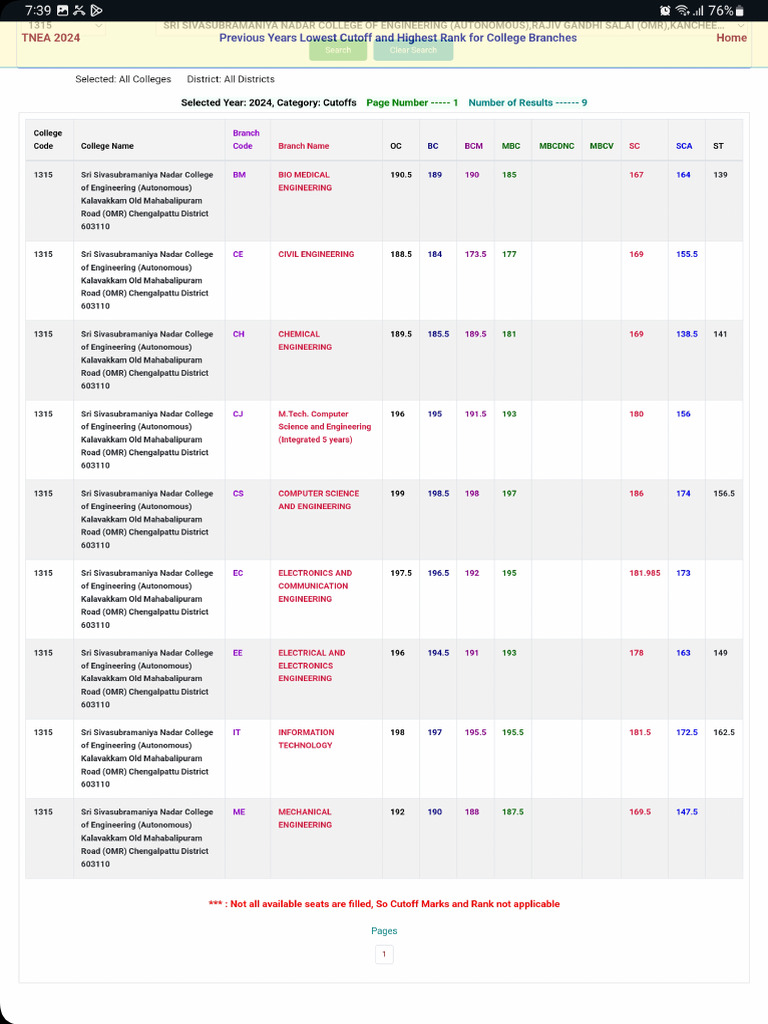This screenshot has width=768, height=1024.
Task: Tap the alarm icon in status bar
Action: click(x=665, y=10)
